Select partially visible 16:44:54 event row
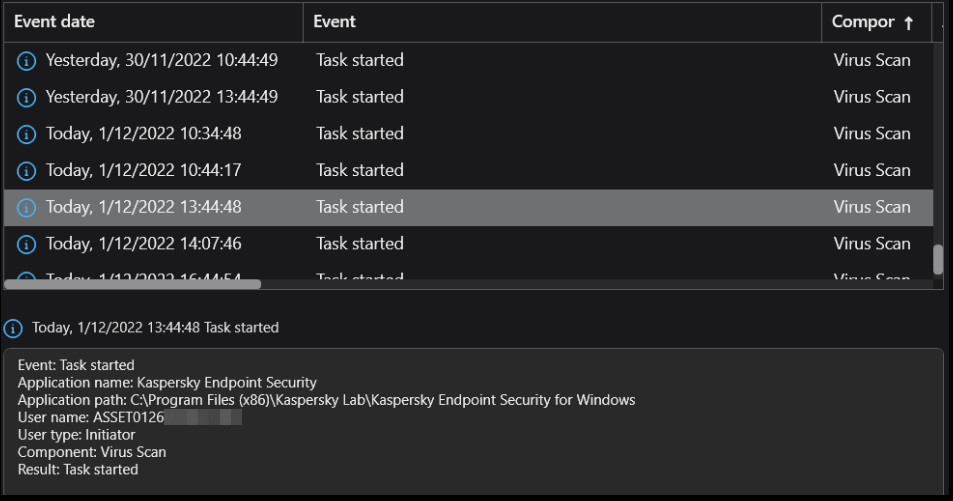 point(468,275)
